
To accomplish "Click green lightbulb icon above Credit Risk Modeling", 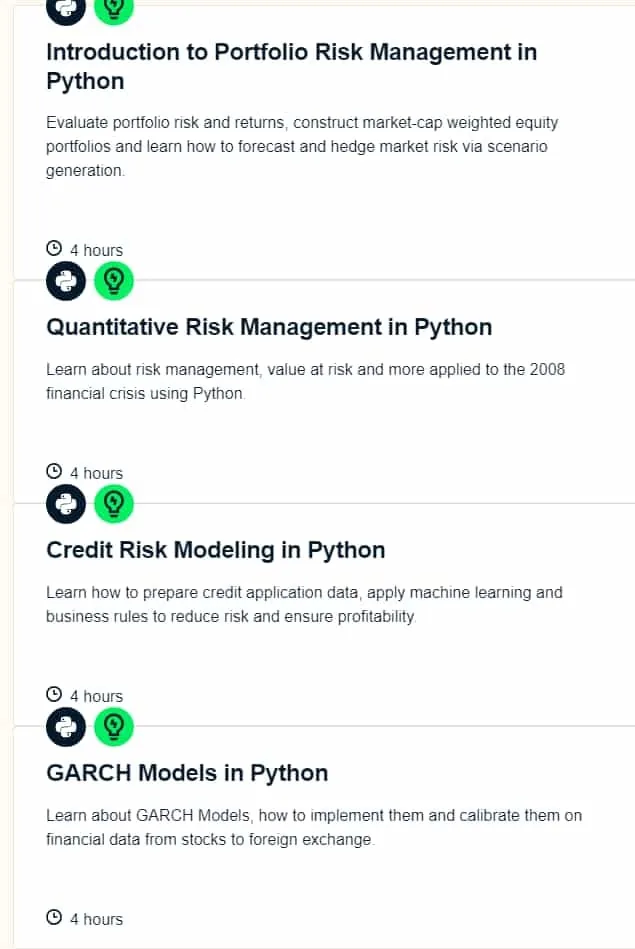I will tap(114, 504).
